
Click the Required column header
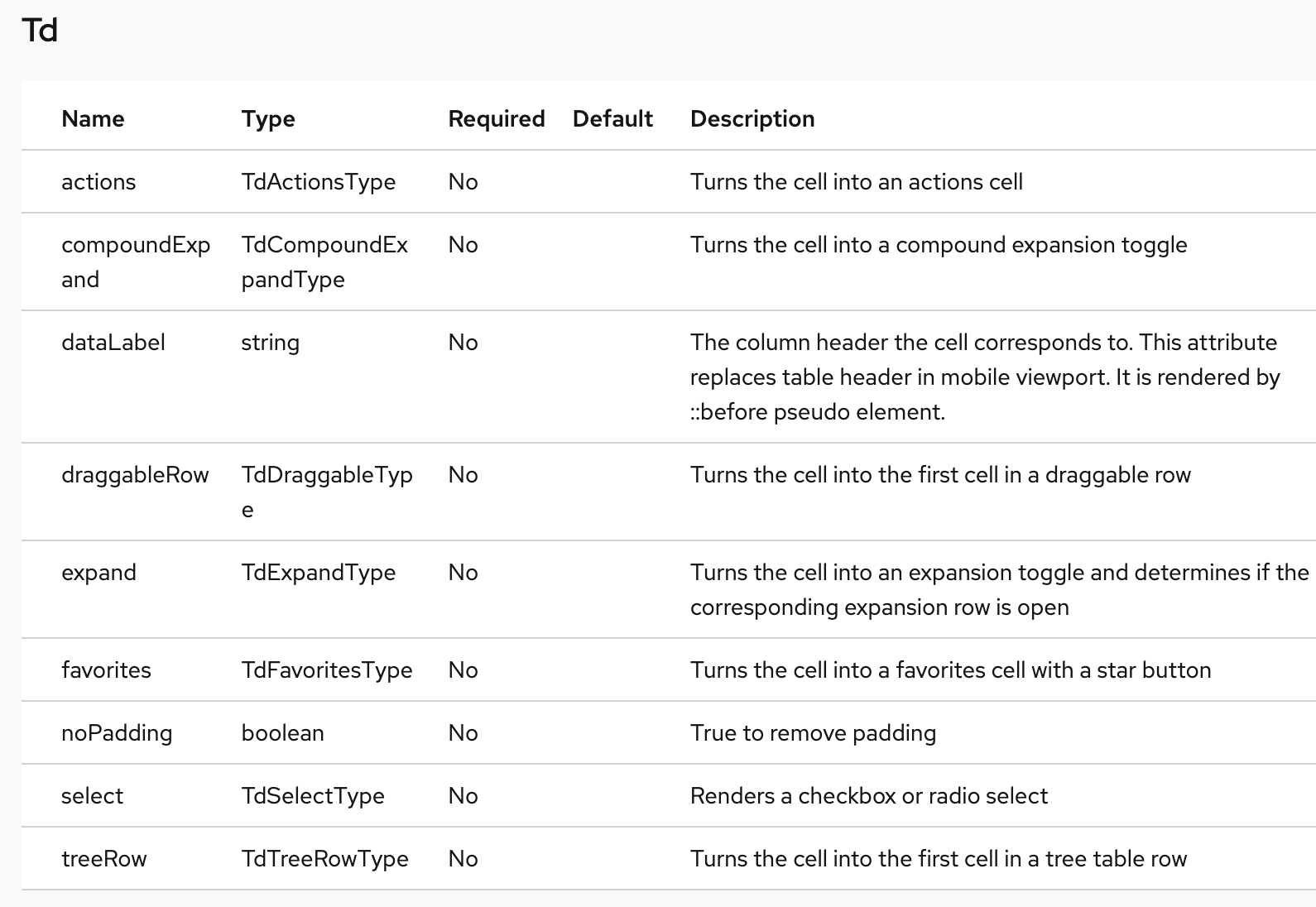coord(497,118)
